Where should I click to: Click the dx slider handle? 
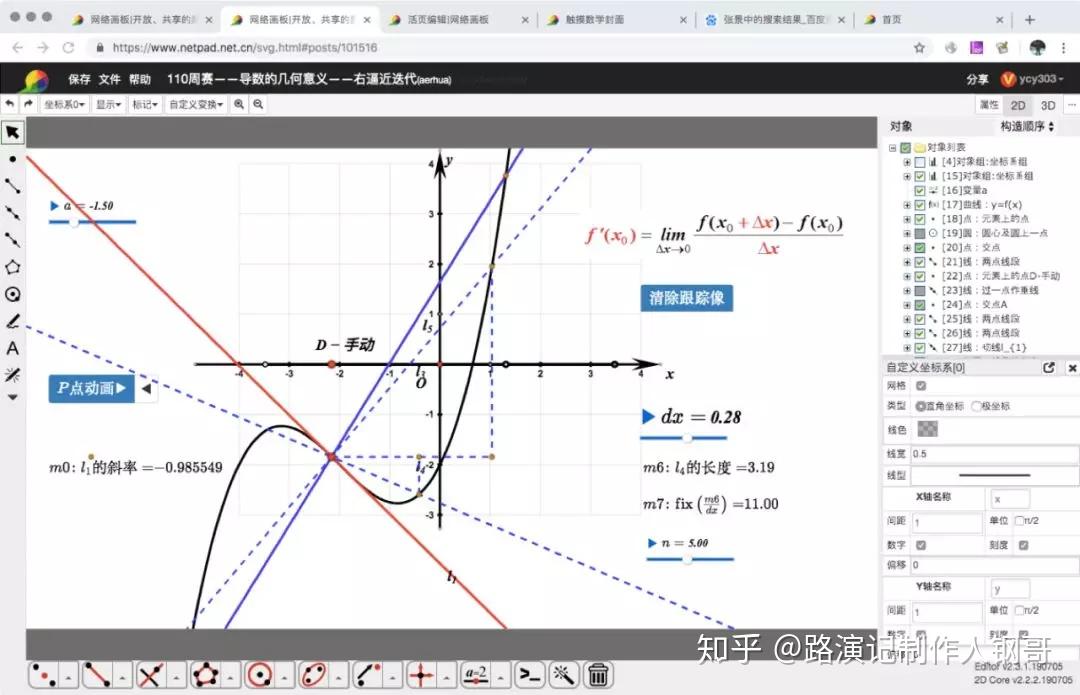(x=687, y=438)
